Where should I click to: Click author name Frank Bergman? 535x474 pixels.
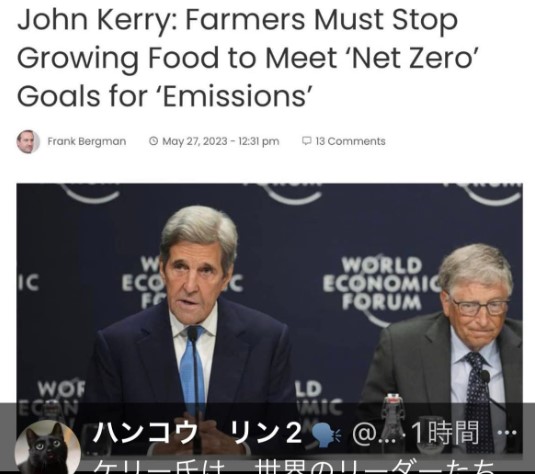point(87,141)
